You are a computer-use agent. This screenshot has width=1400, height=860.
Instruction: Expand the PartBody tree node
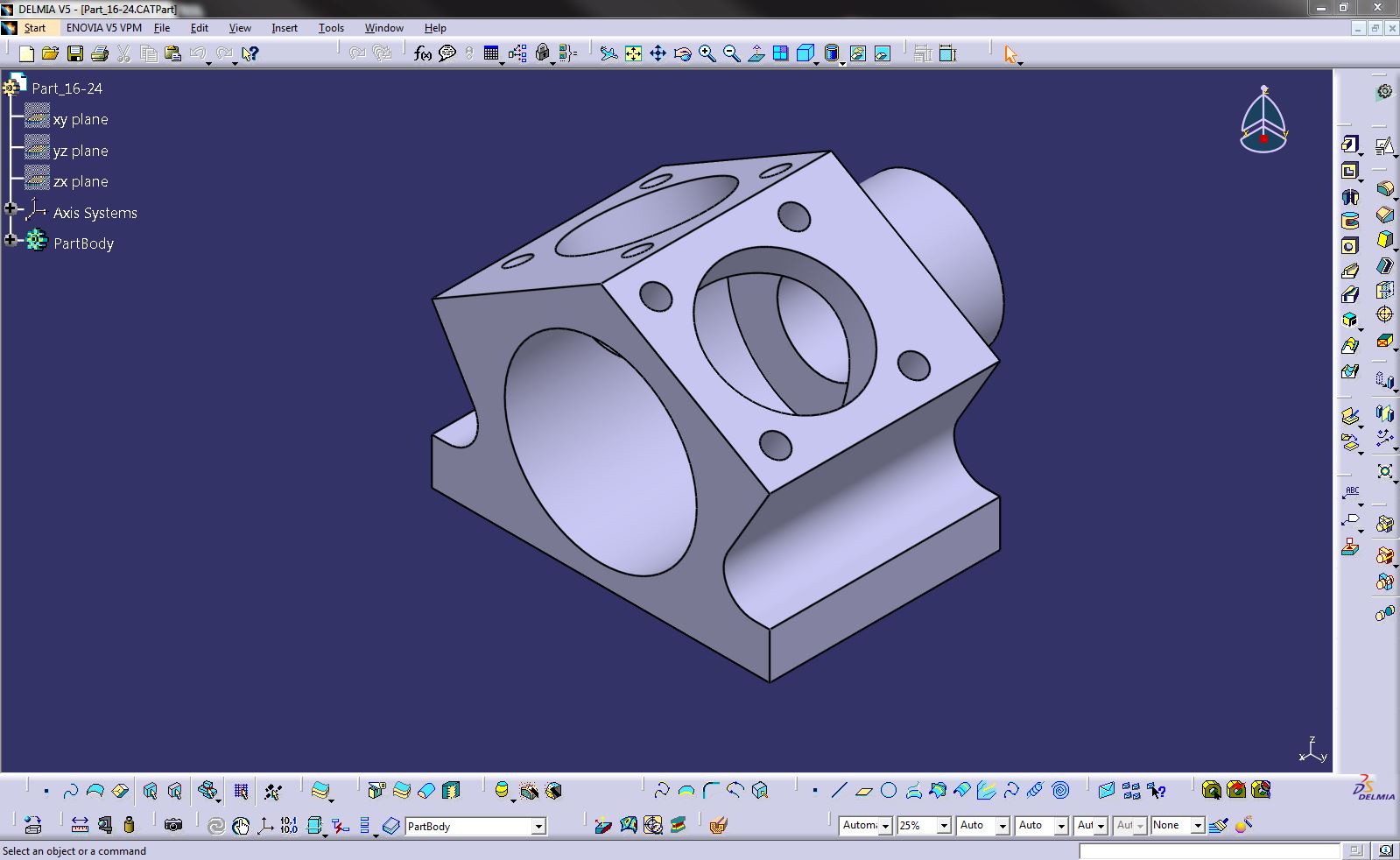[x=11, y=240]
